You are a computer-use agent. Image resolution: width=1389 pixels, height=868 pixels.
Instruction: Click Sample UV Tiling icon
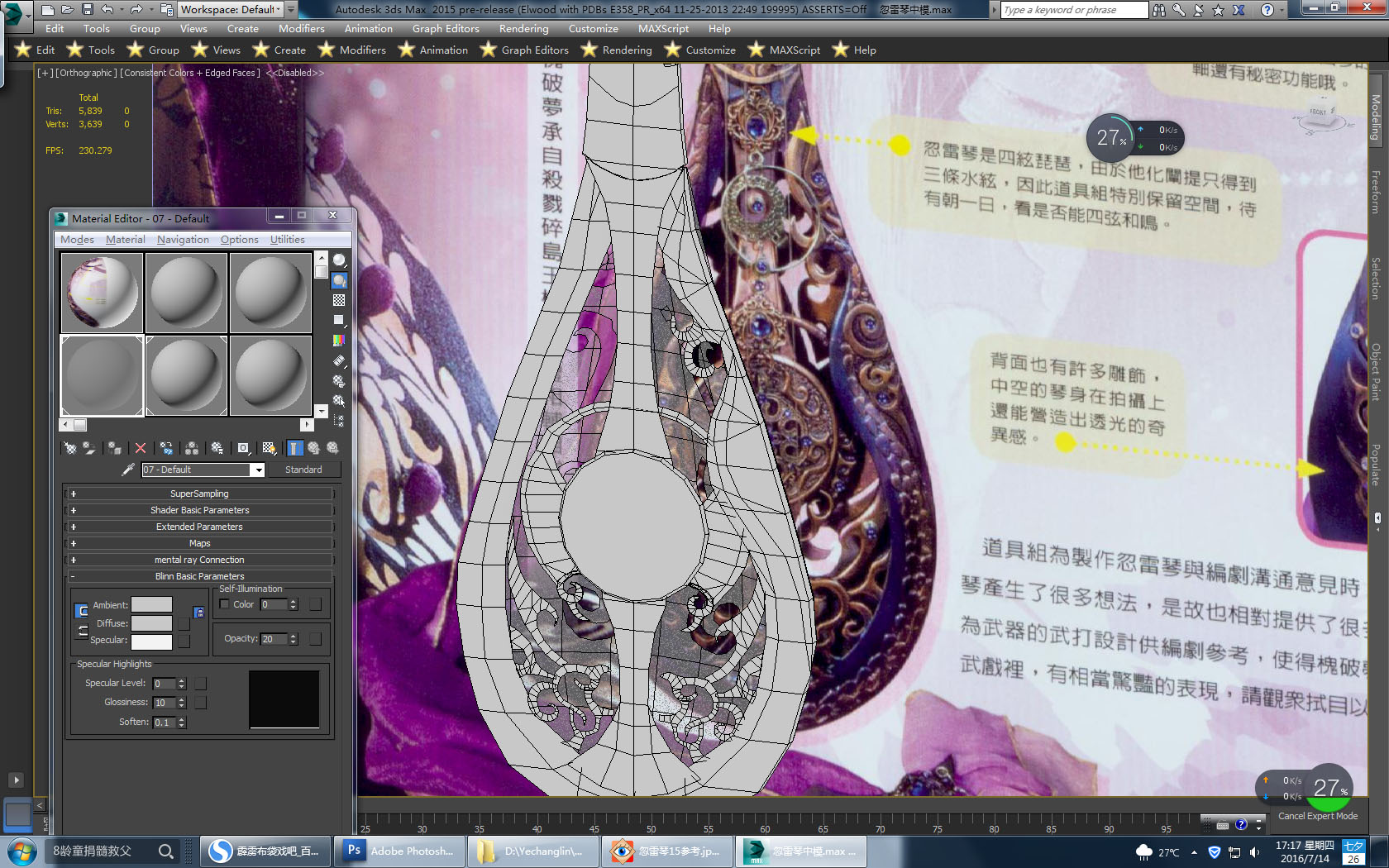point(339,320)
